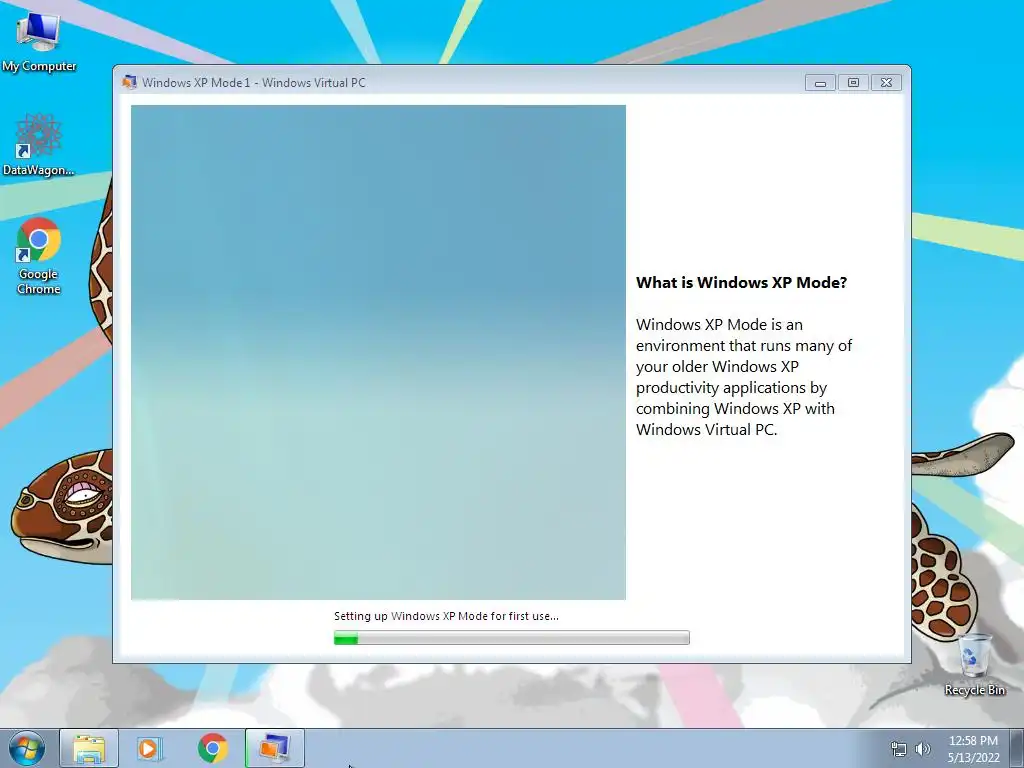The width and height of the screenshot is (1024, 768).
Task: Open Google Chrome from the taskbar
Action: pos(212,748)
